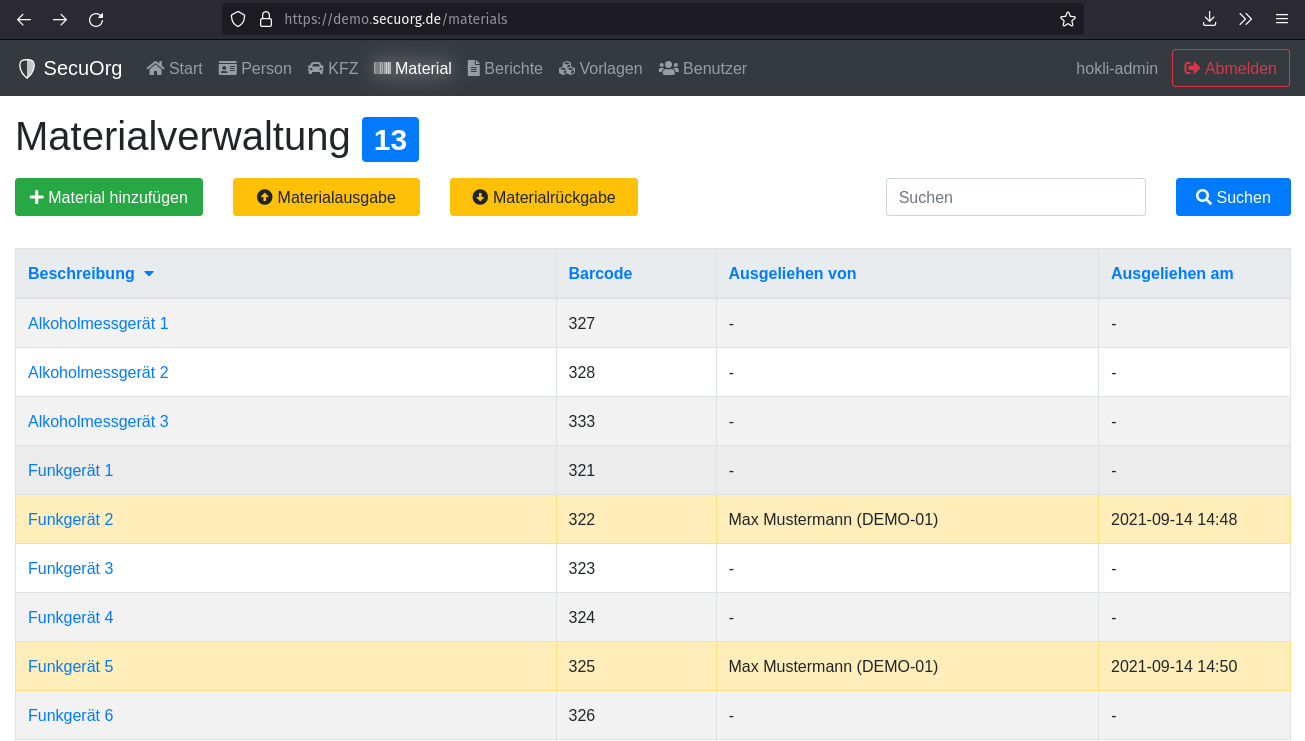
Task: Open the Berichte menu item
Action: coord(505,68)
